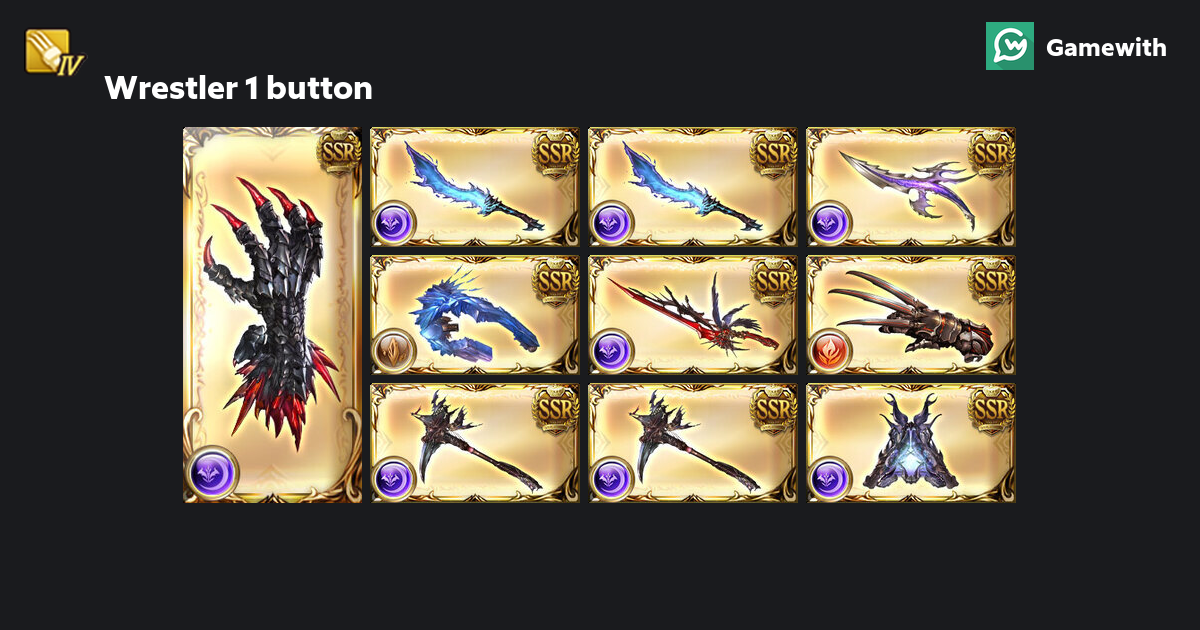This screenshot has width=1200, height=630.
Task: Select the second blue flame sword card
Action: click(693, 187)
